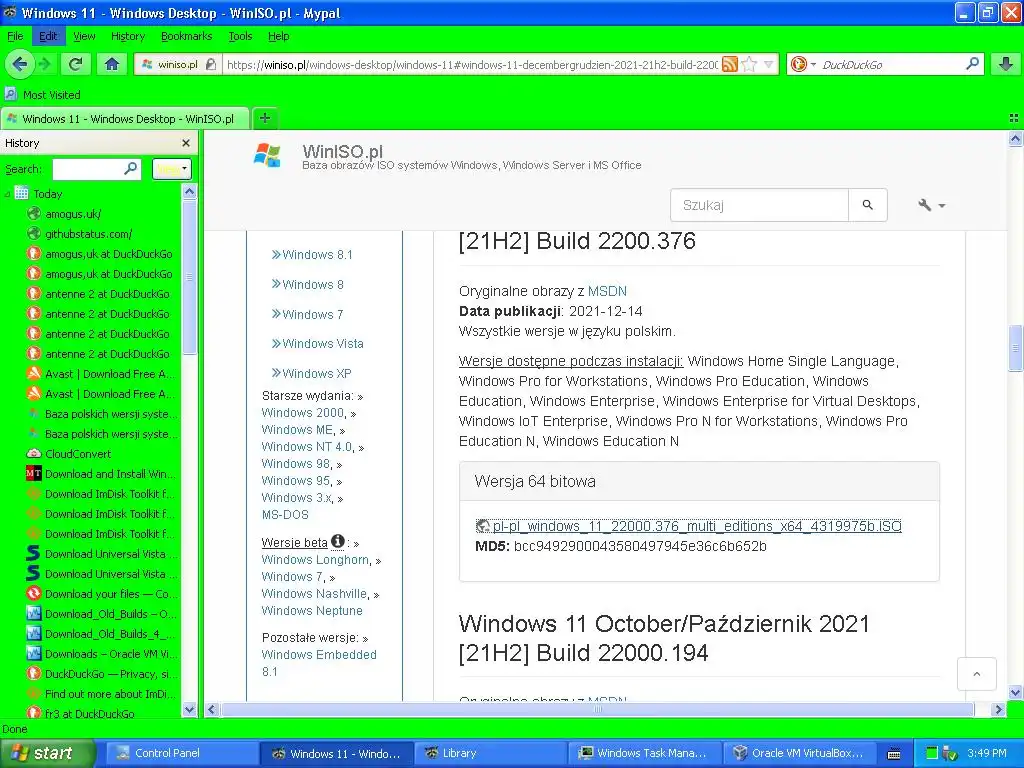Click the Most Visited bookmark icon

[10, 95]
